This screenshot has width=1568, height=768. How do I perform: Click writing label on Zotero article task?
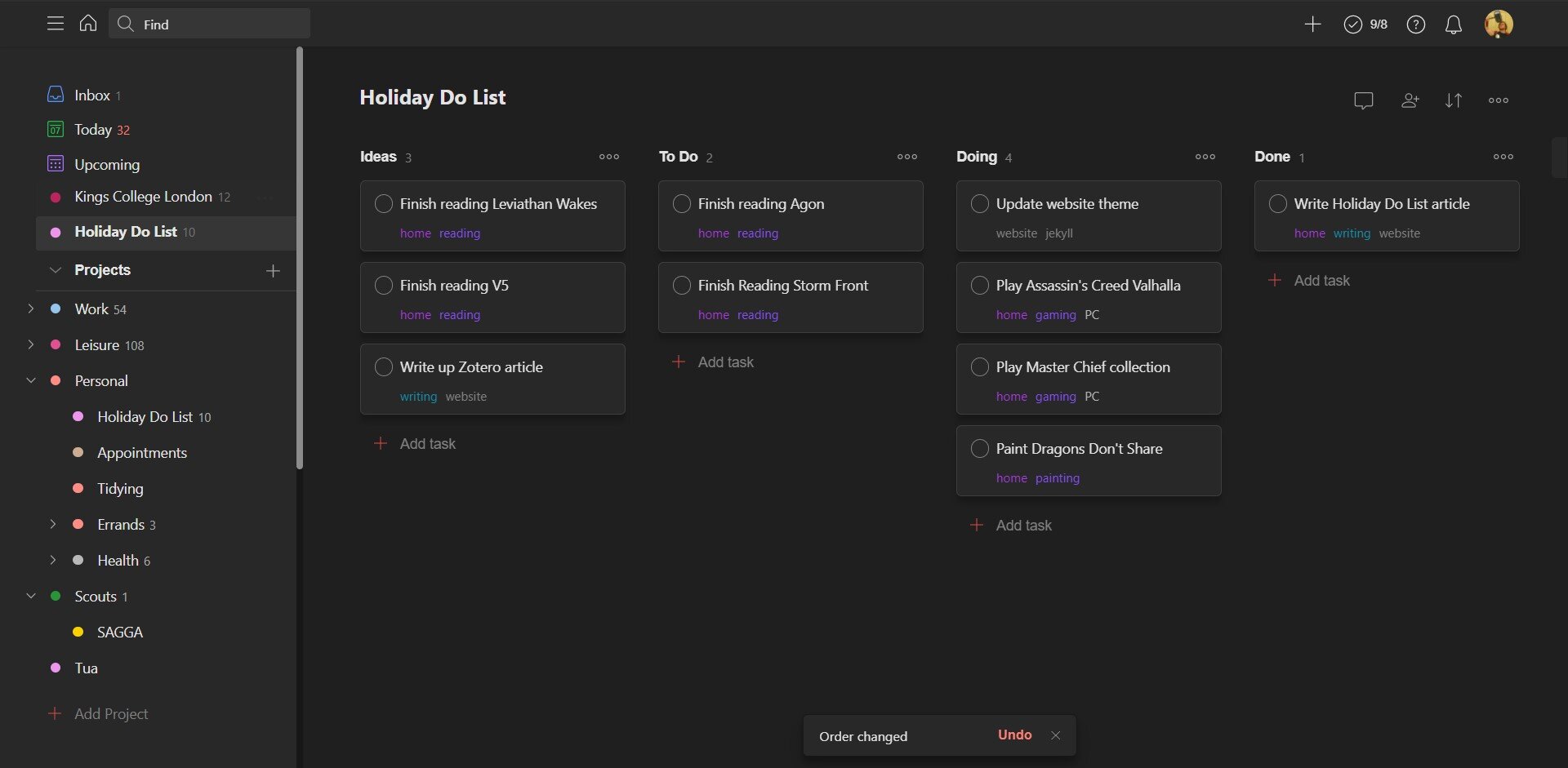click(418, 397)
